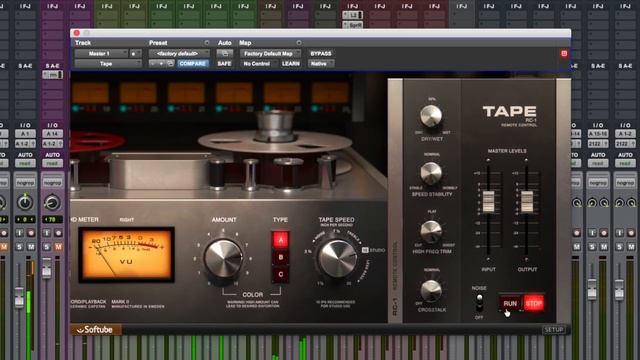Click the Softube logo
The width and height of the screenshot is (640, 360).
point(95,330)
